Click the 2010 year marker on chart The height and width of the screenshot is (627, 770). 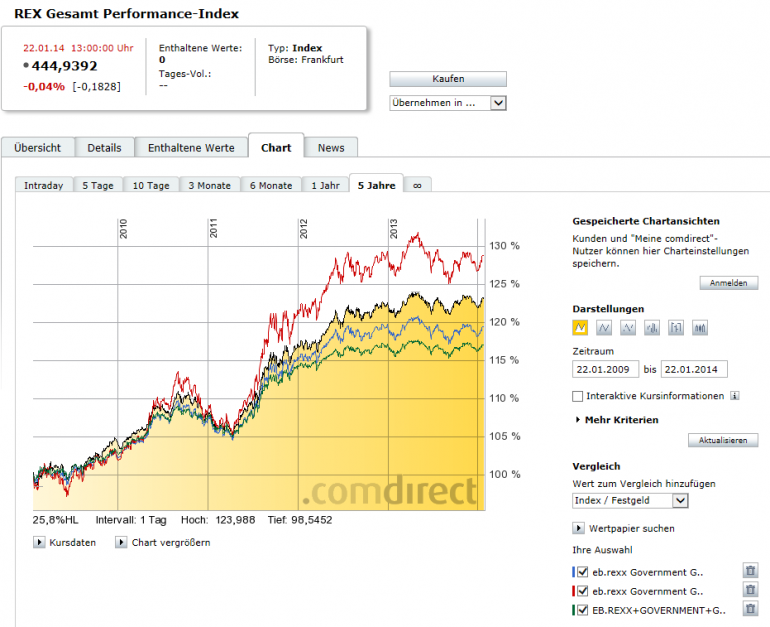pos(123,229)
